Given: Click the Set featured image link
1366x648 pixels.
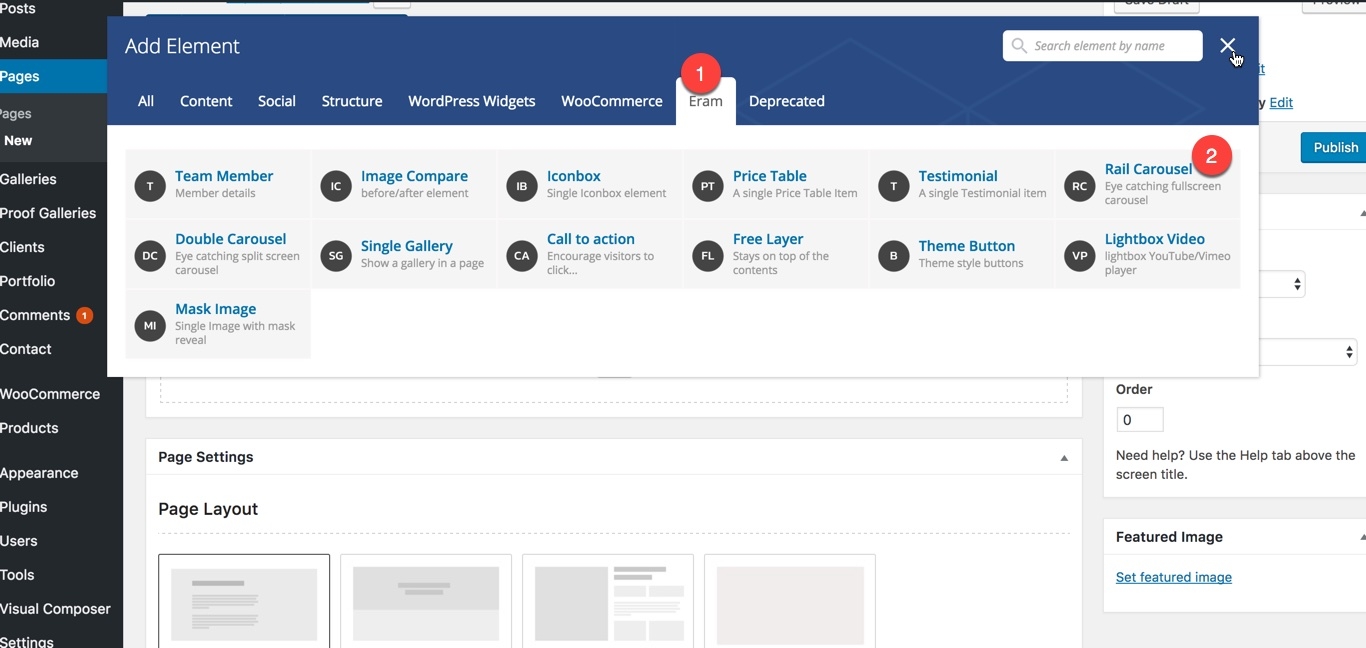Looking at the screenshot, I should (1173, 577).
